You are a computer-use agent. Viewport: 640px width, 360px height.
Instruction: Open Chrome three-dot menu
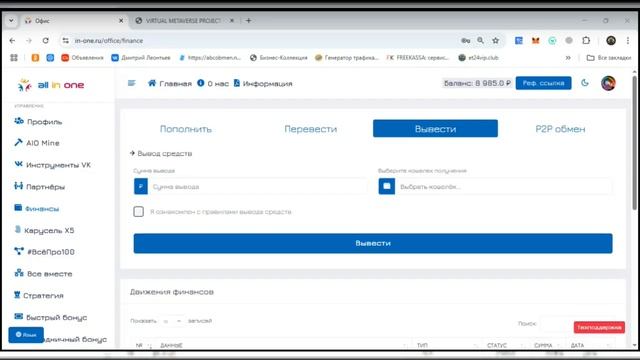click(x=628, y=40)
